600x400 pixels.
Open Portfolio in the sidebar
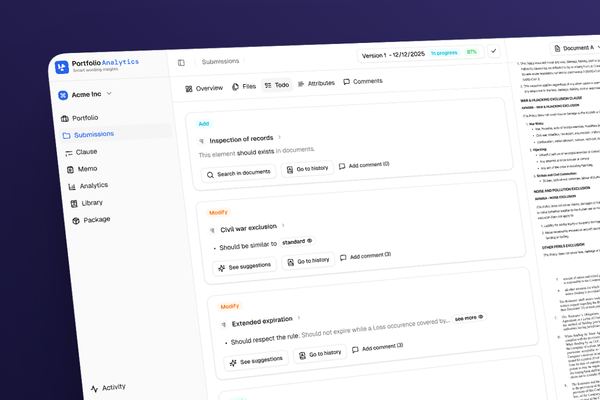tap(80, 118)
